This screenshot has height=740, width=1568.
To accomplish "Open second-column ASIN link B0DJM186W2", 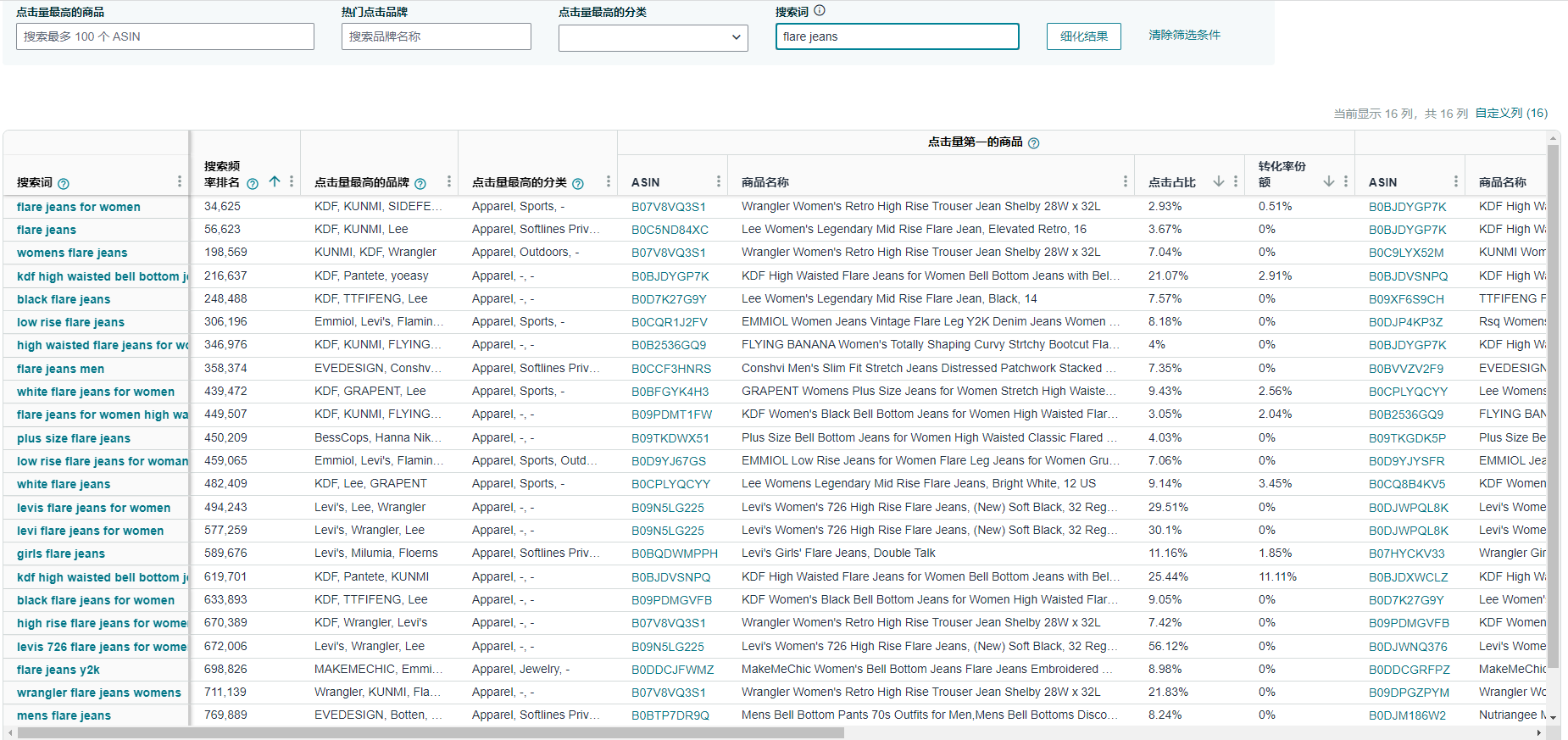I will (1408, 715).
